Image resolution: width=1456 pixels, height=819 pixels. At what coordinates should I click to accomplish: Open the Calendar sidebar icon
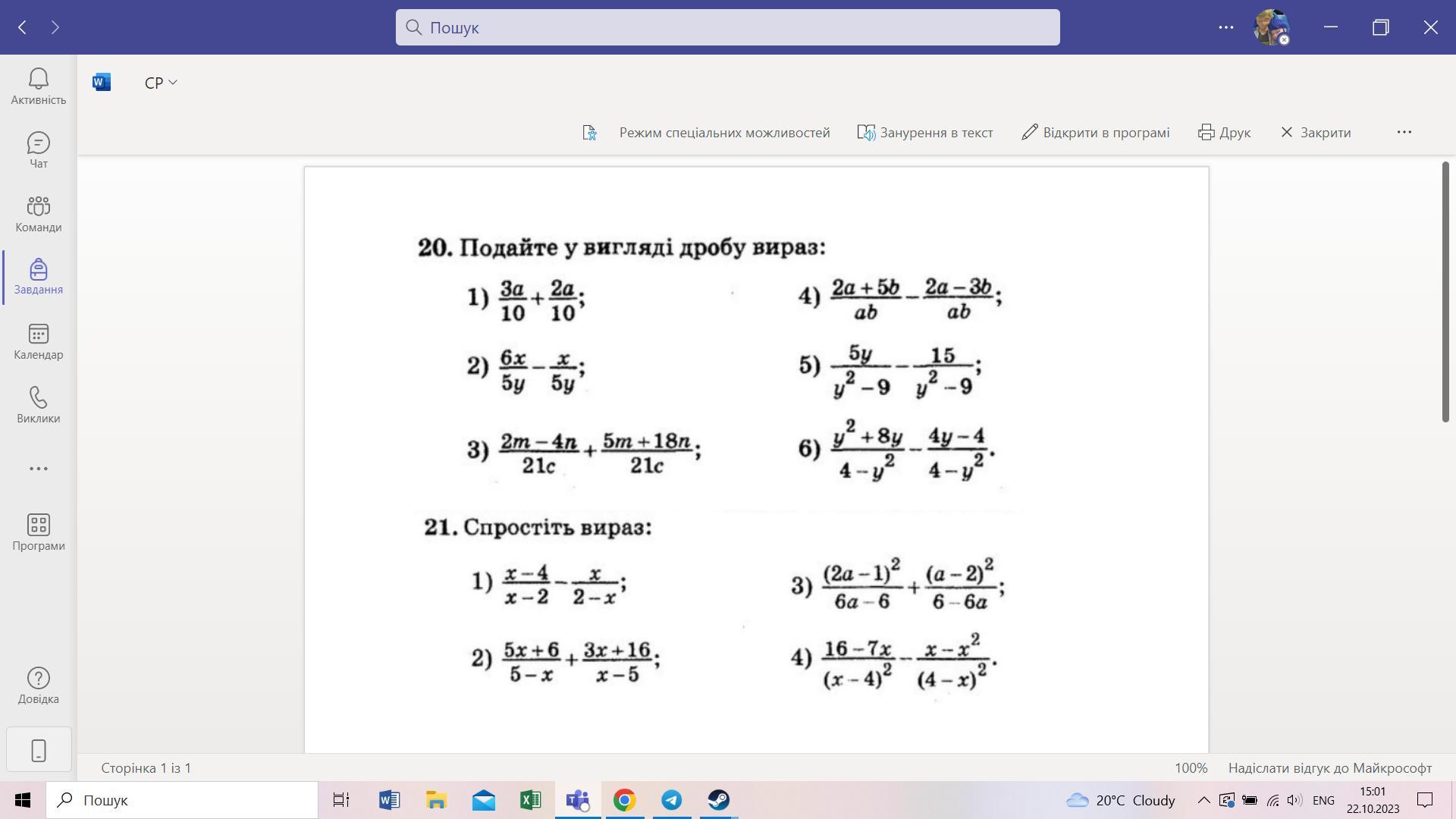coord(38,334)
